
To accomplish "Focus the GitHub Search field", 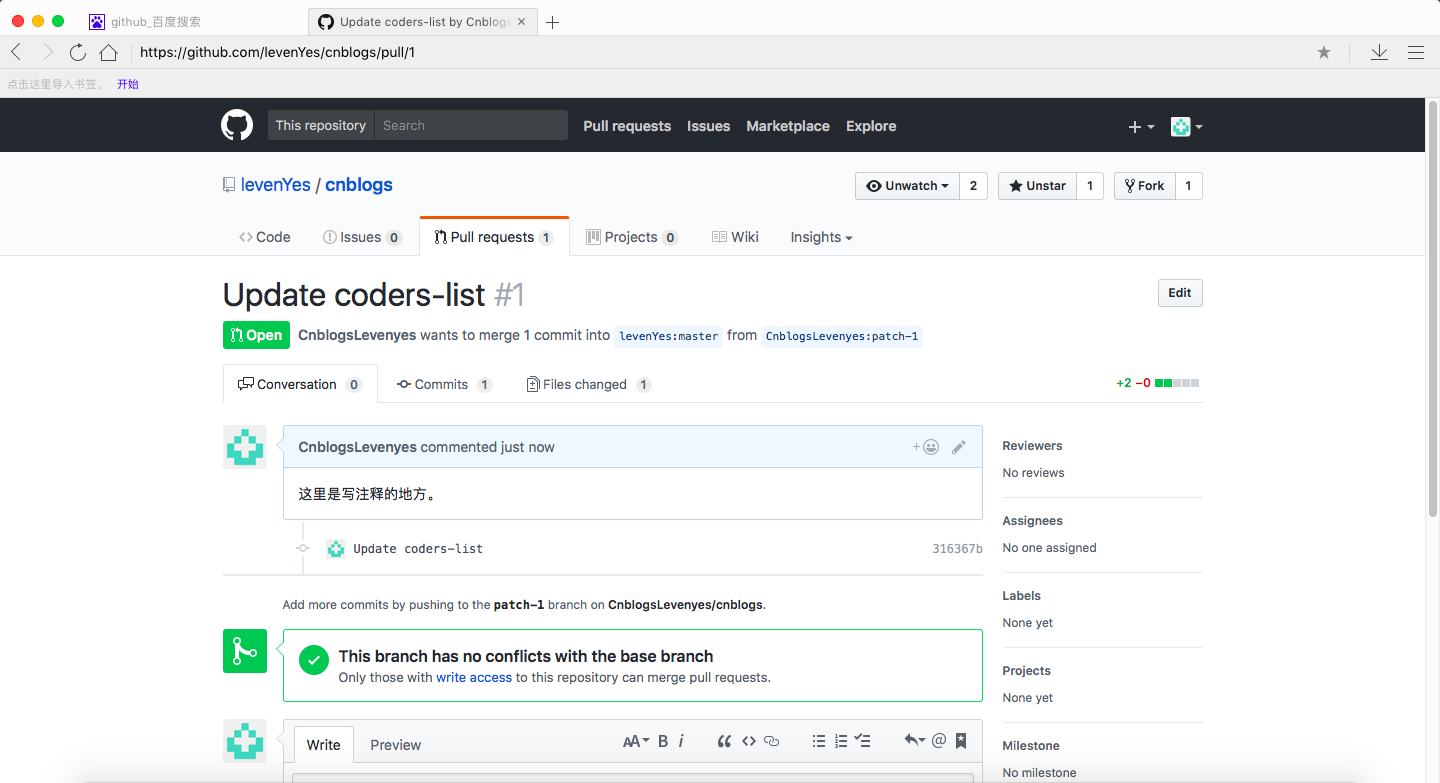I will pos(470,125).
